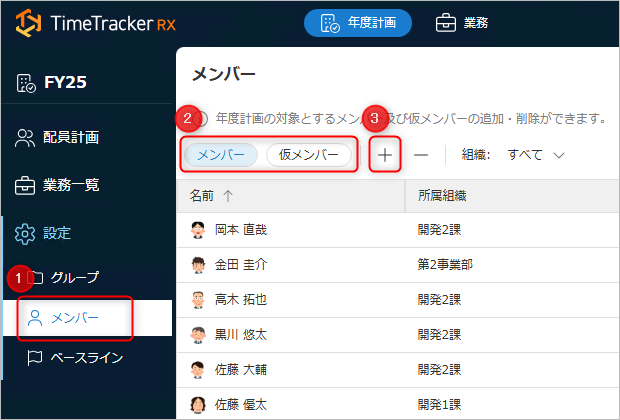Switch to 仮メンバー toggle pill
The width and height of the screenshot is (620, 420).
308,155
